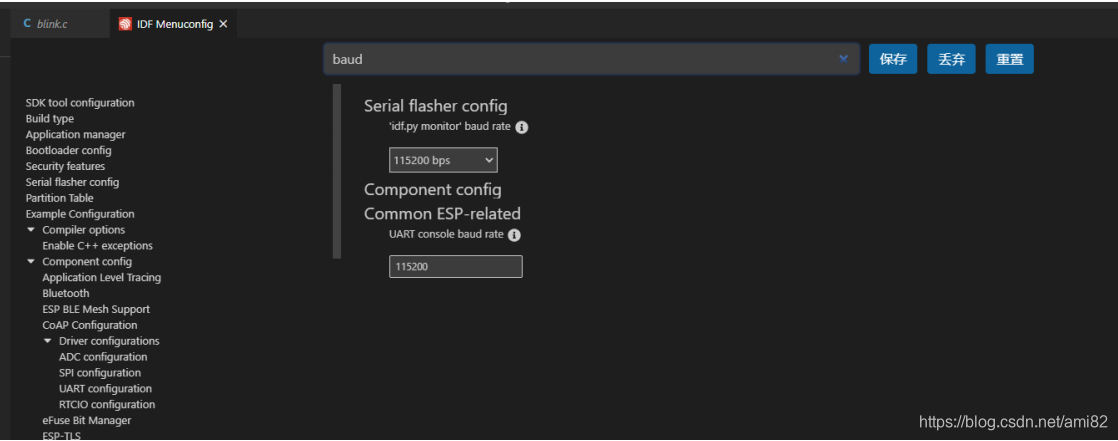Collapse the Compiler options arrow
The width and height of the screenshot is (1118, 441).
31,229
